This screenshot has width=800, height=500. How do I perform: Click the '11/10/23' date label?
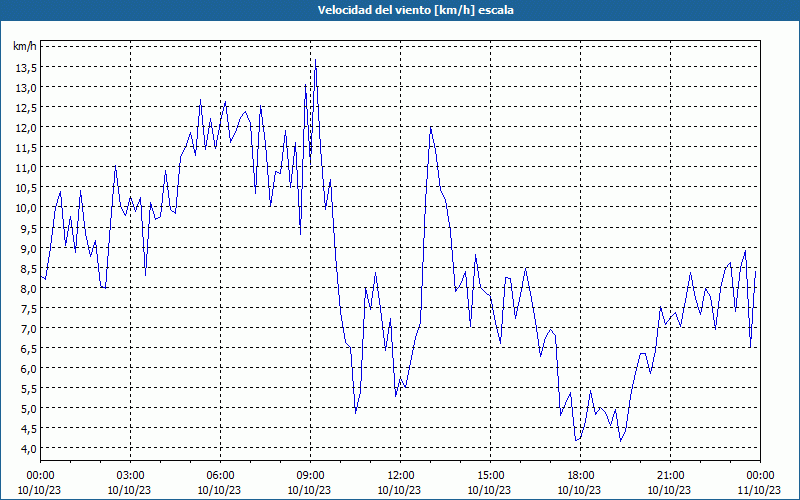coord(759,490)
